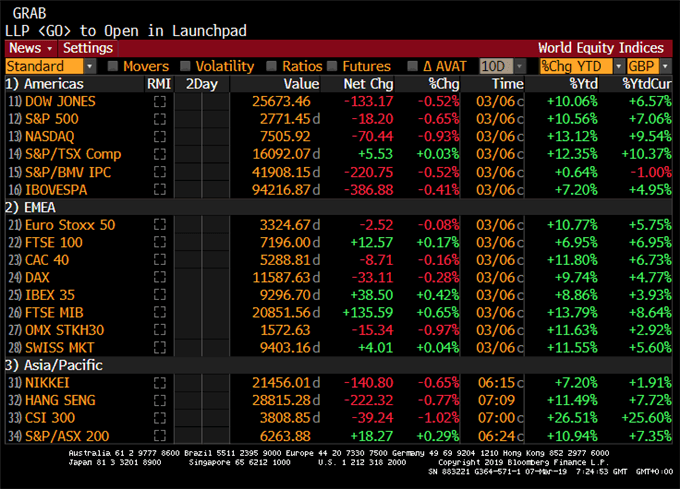
Task: Open the DOW JONES index row
Action: coord(339,101)
